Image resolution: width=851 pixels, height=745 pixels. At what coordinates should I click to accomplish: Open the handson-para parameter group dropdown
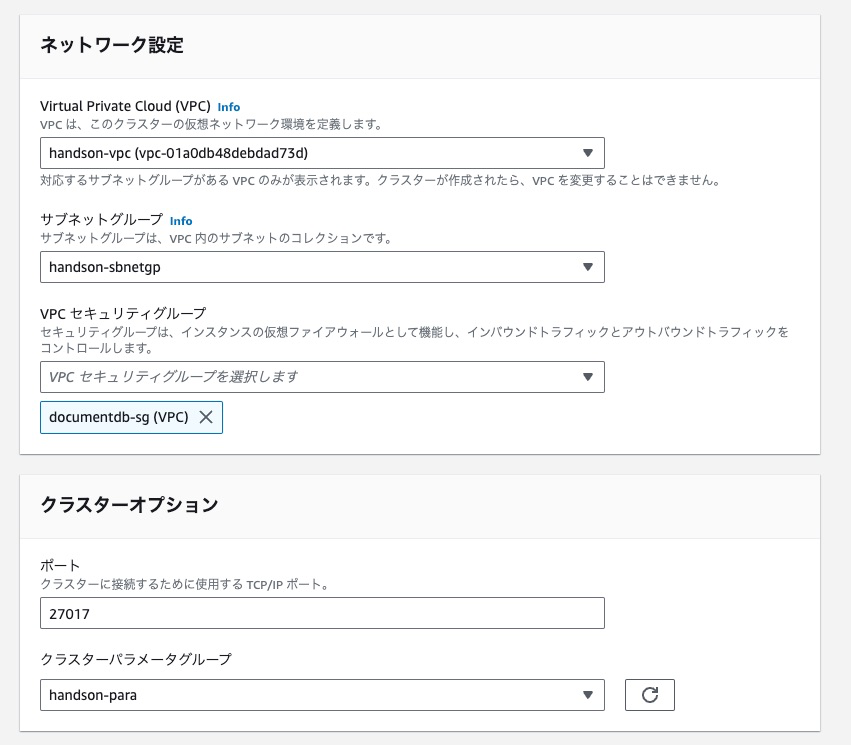[322, 695]
